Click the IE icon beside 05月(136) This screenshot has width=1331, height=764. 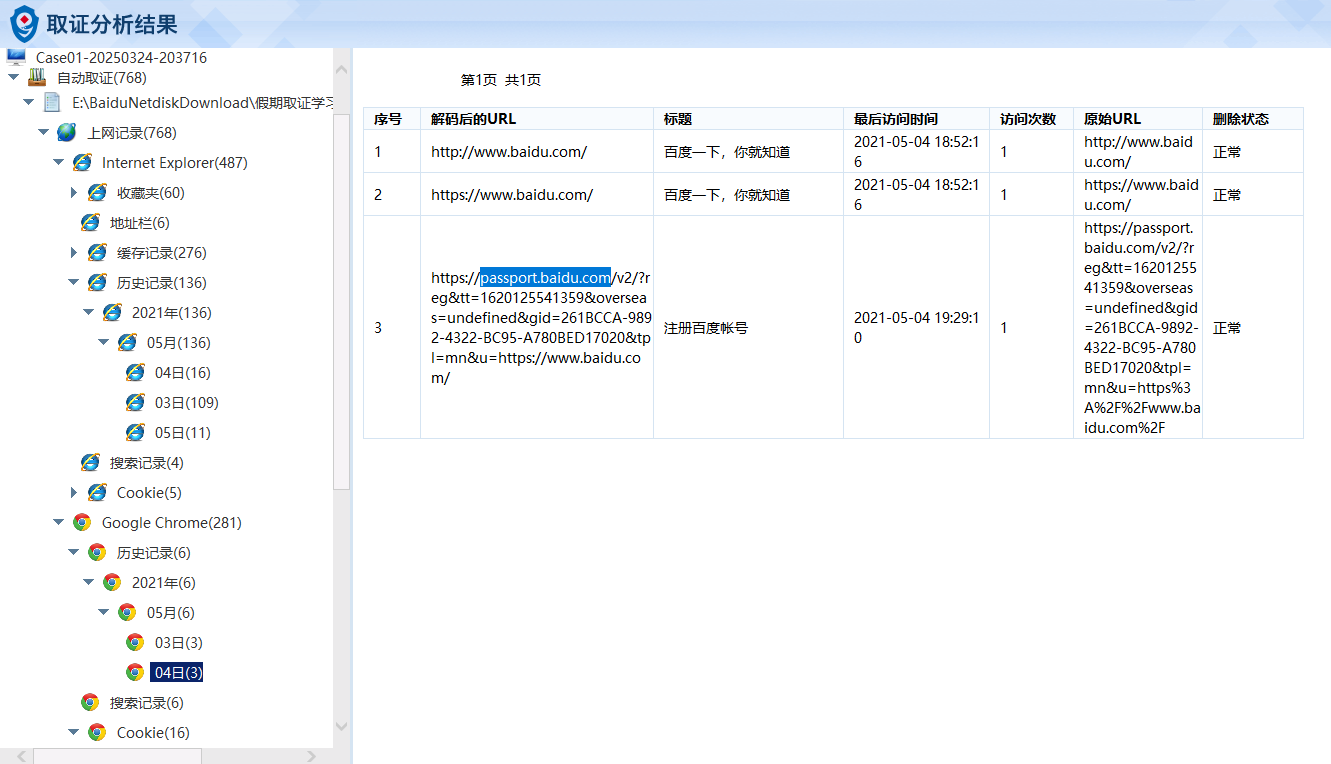[x=127, y=342]
